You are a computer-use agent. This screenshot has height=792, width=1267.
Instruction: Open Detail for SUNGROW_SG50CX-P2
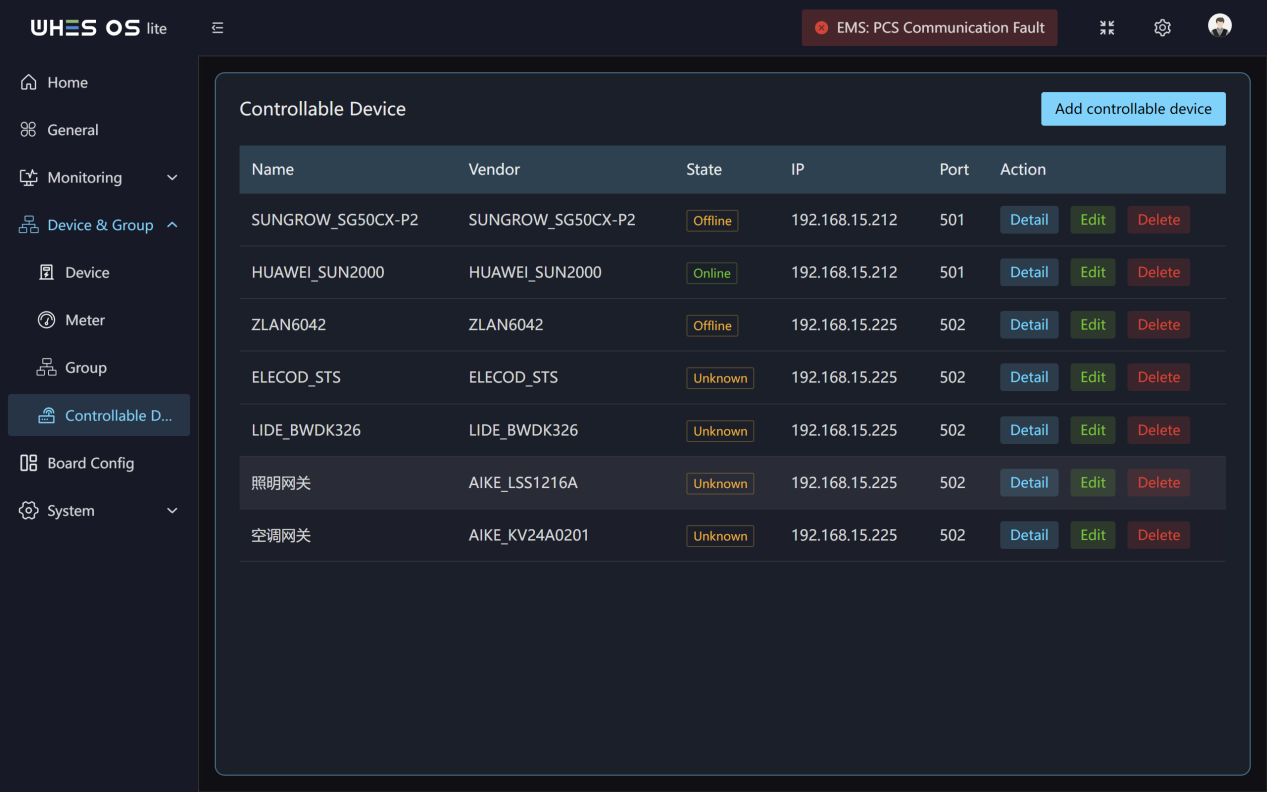point(1029,220)
